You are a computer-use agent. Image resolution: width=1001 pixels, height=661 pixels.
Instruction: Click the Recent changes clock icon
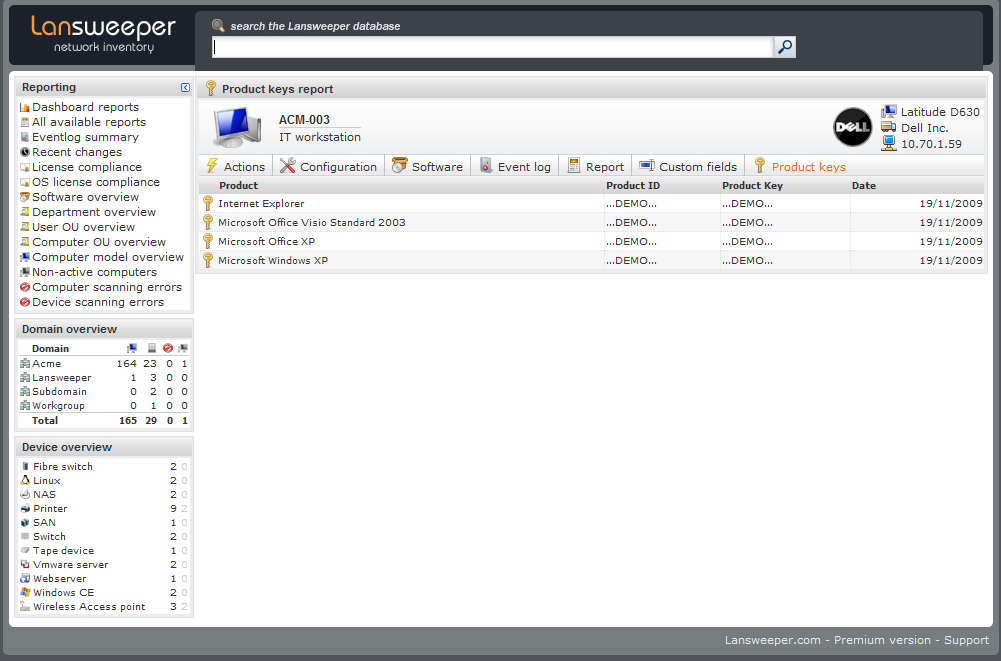coord(25,152)
